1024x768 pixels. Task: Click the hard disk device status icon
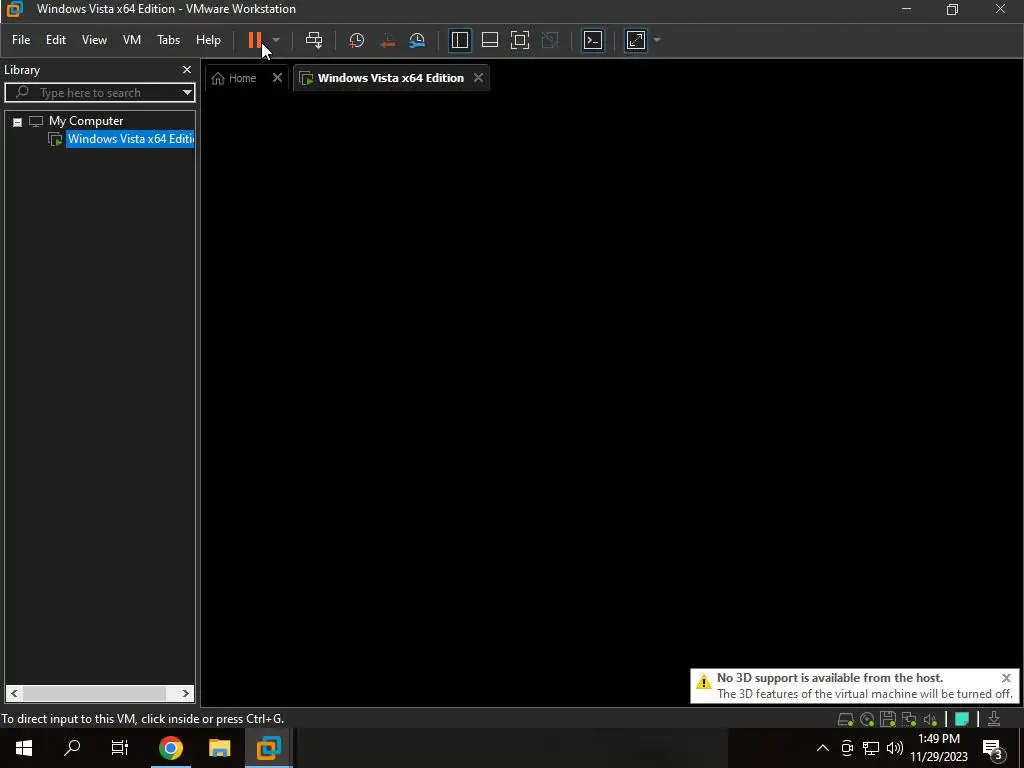tap(846, 720)
